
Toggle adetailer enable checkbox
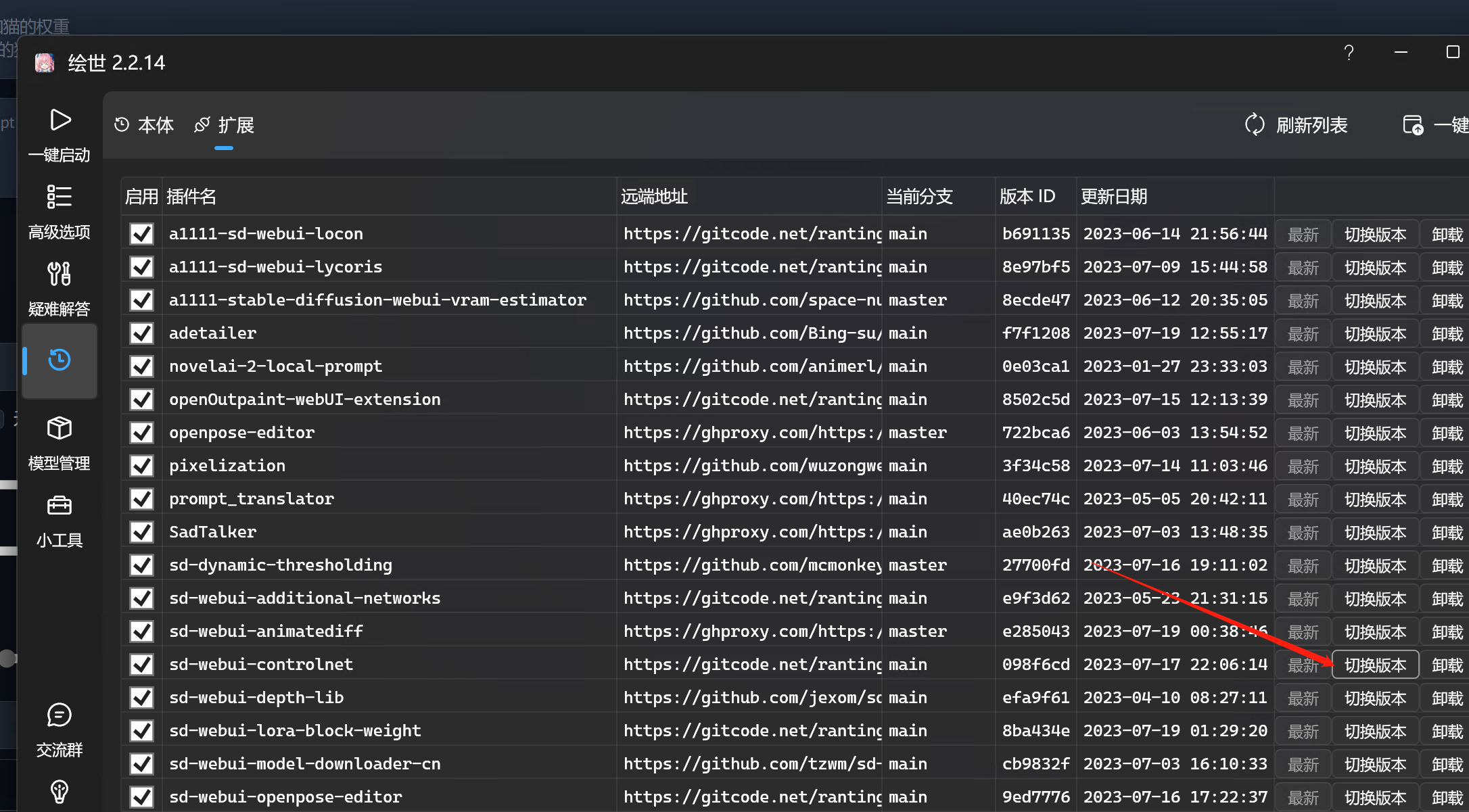(142, 333)
